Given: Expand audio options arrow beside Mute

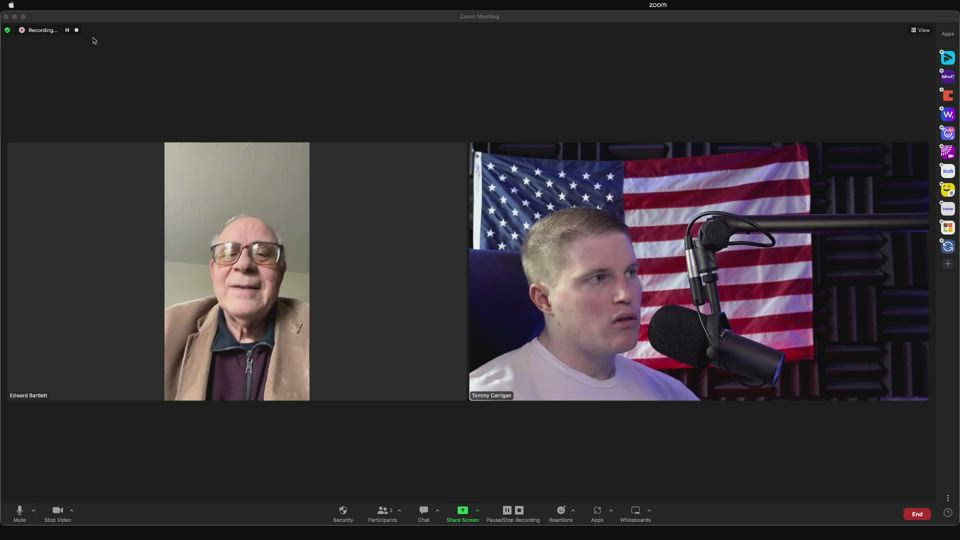Looking at the screenshot, I should [x=33, y=510].
